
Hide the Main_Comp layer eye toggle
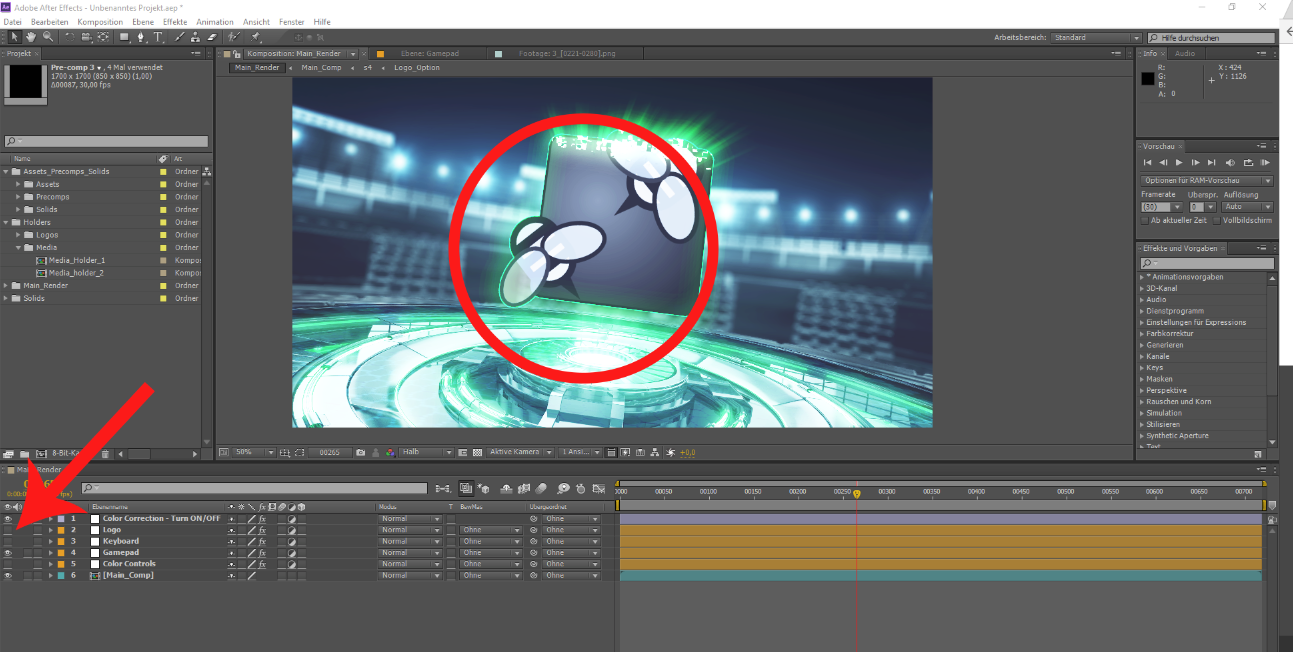[8, 575]
